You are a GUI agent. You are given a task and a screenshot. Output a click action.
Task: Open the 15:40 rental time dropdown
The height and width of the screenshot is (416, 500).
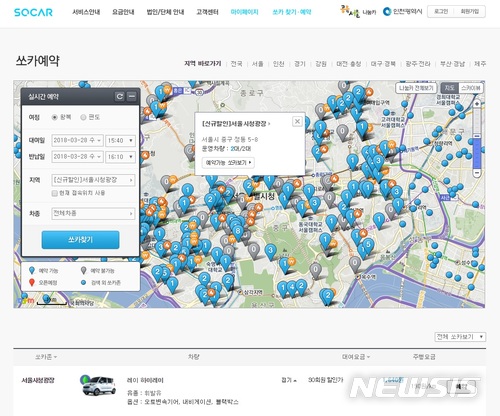pos(120,141)
